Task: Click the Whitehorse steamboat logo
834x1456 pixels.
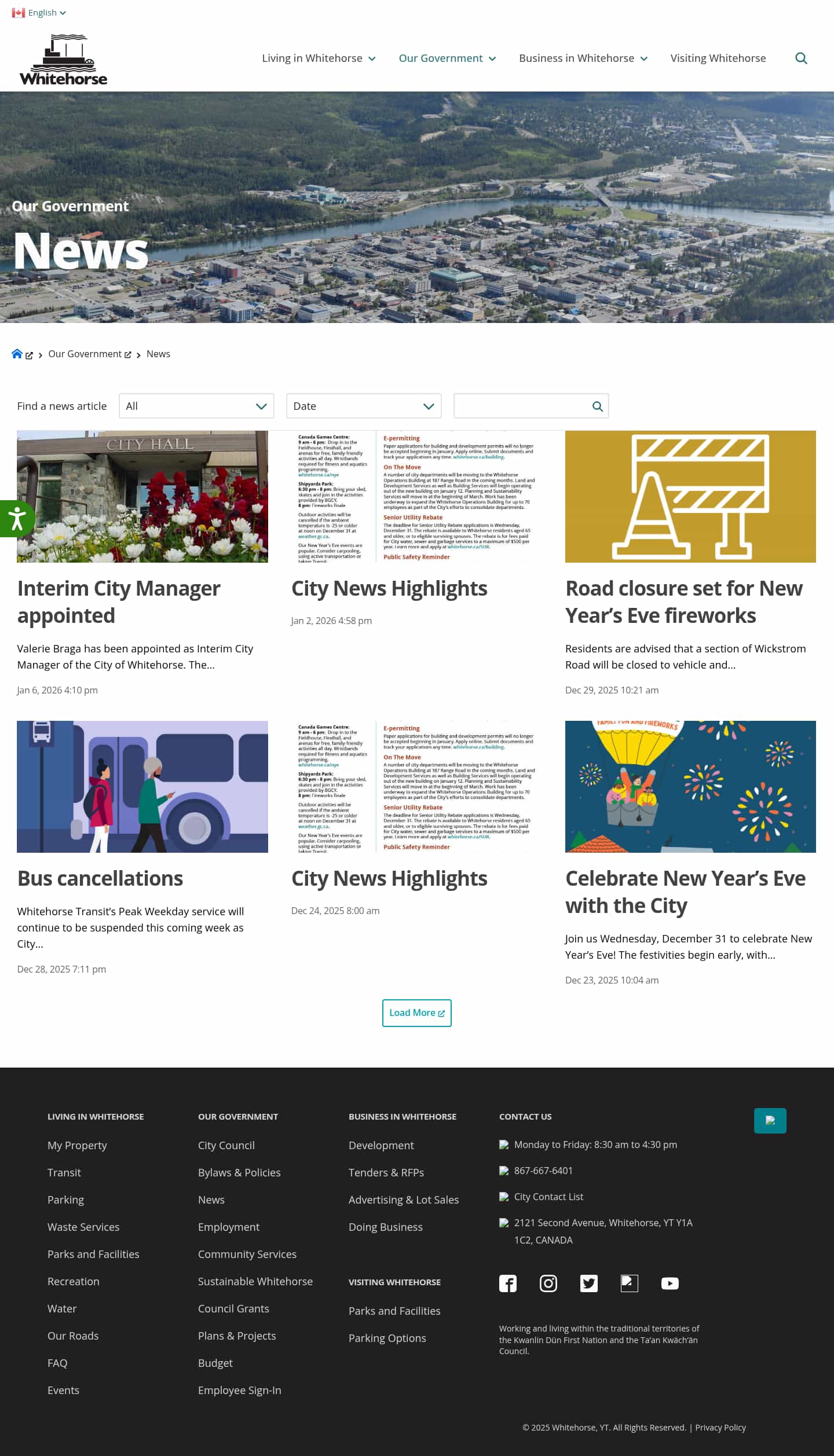Action: pyautogui.click(x=64, y=60)
